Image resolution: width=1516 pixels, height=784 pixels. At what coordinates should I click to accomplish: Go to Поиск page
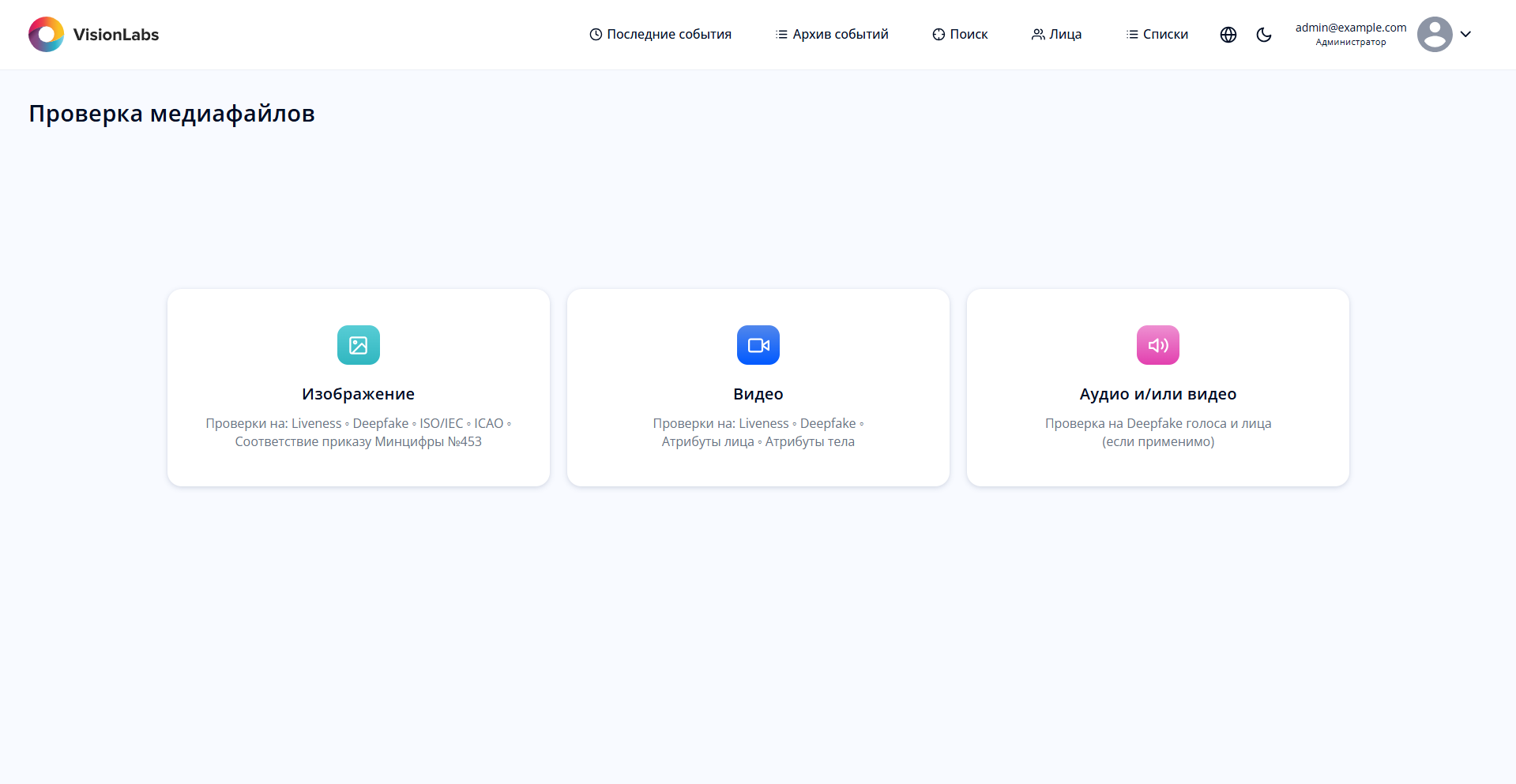pyautogui.click(x=960, y=35)
